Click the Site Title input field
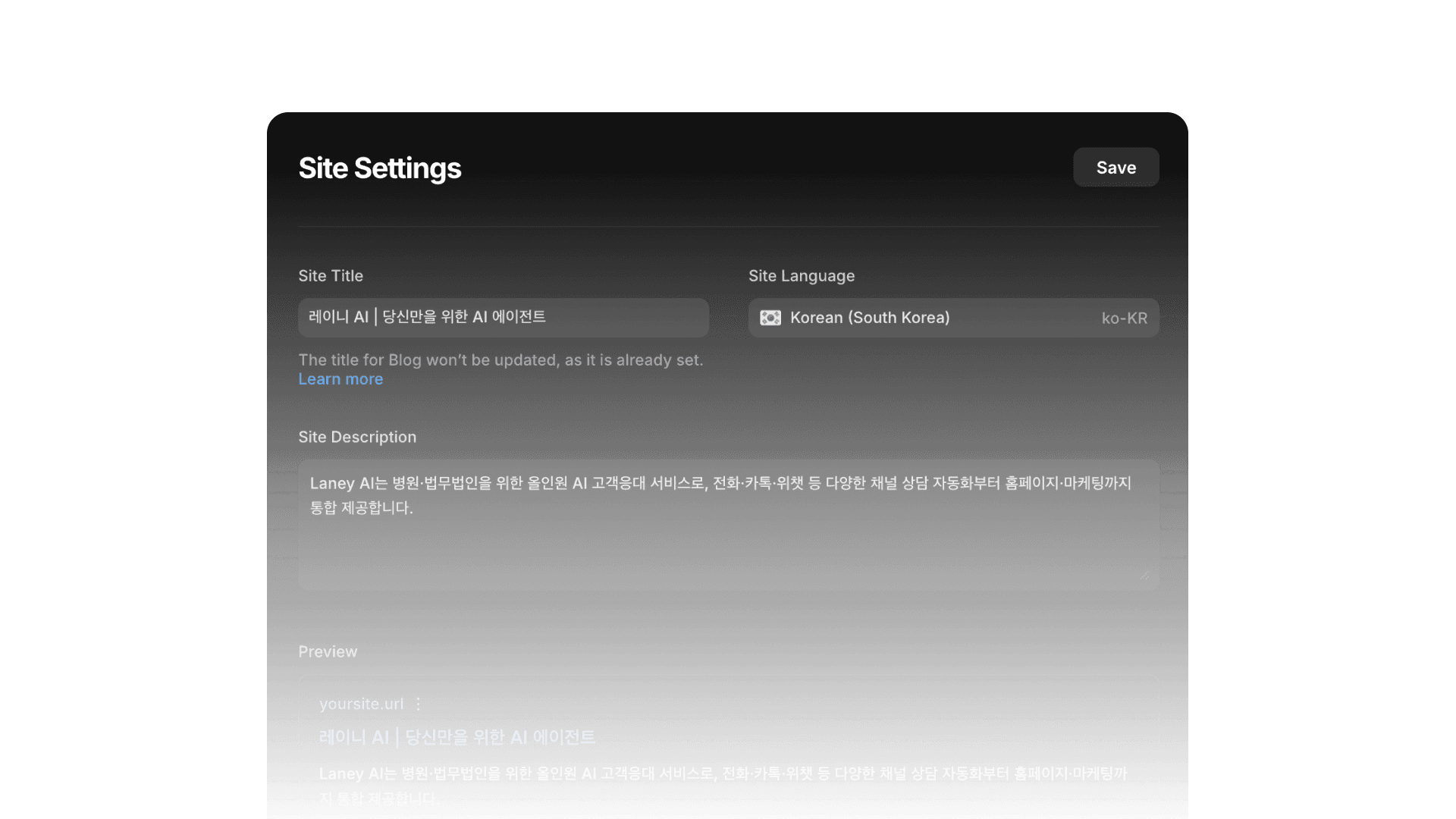The height and width of the screenshot is (819, 1456). click(503, 318)
